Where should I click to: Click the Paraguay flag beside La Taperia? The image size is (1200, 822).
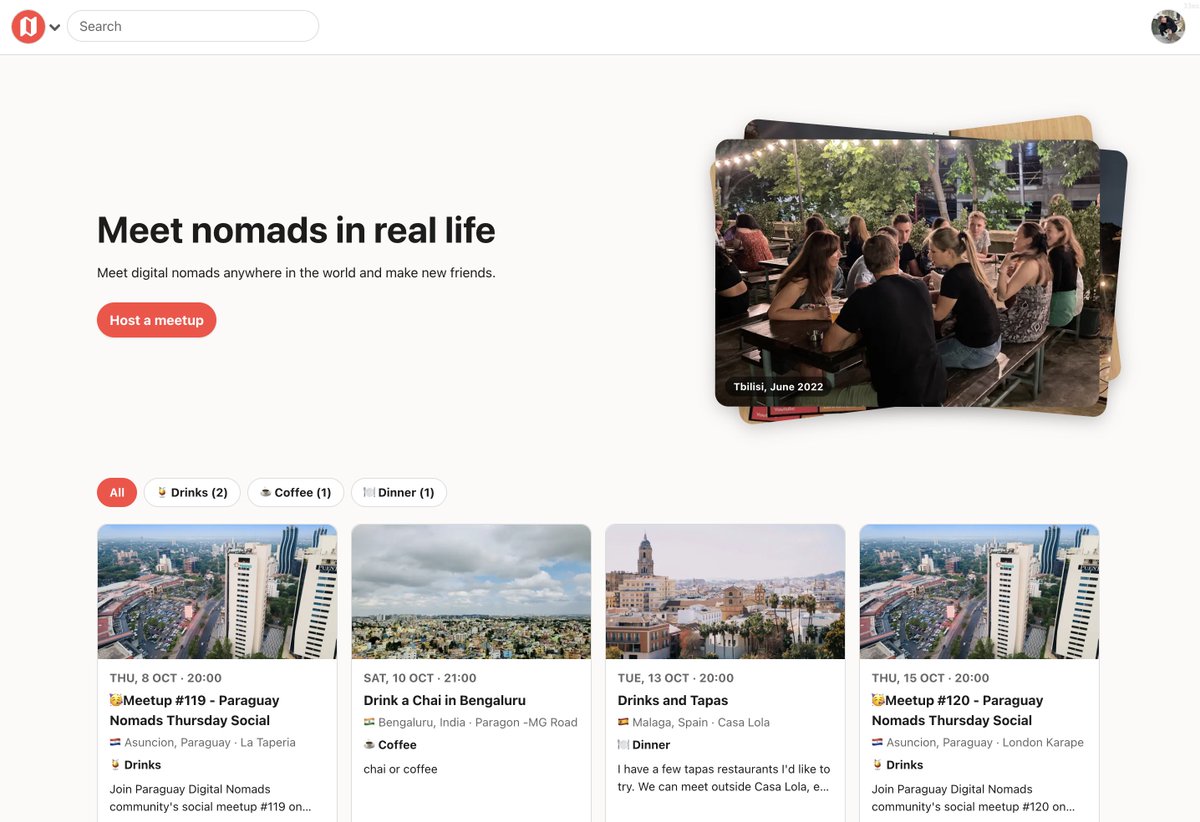(115, 742)
